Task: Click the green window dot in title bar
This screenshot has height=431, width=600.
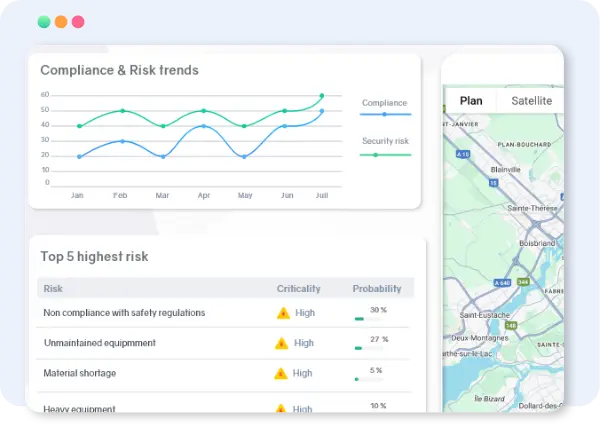Action: pos(43,21)
